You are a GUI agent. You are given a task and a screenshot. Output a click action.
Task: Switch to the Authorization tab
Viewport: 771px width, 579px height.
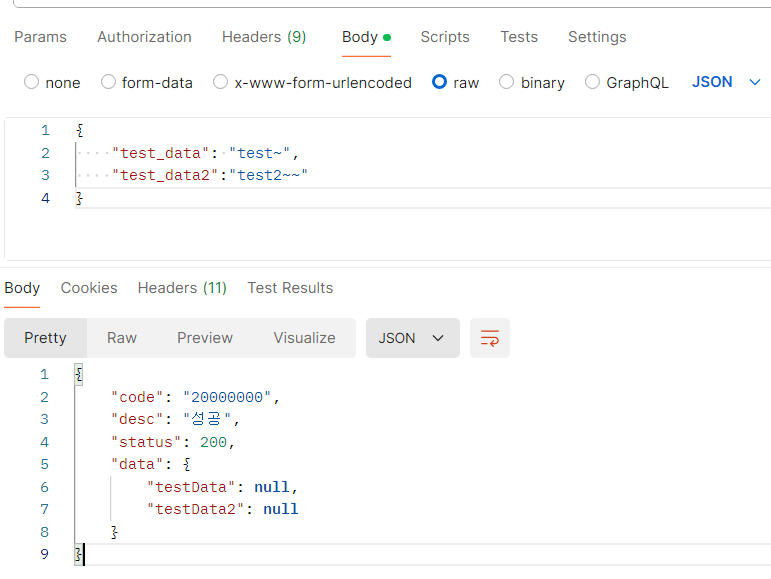coord(144,37)
